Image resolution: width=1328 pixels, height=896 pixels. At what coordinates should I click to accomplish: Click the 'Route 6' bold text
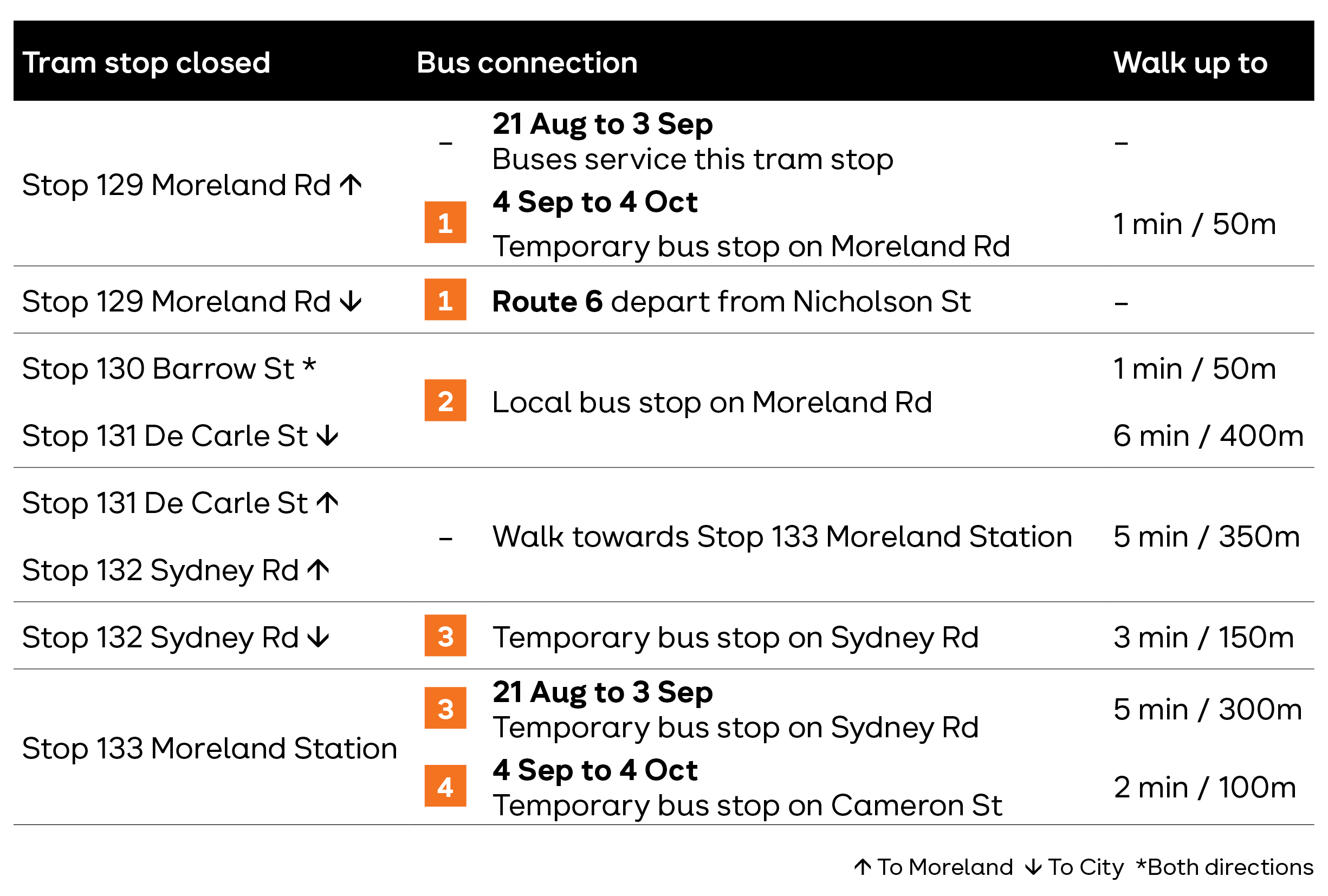547,301
